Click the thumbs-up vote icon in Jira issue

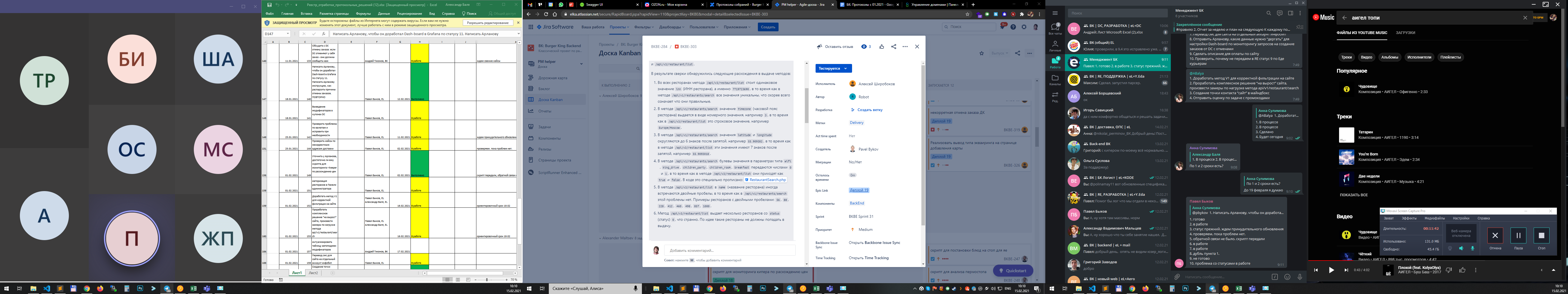coord(881,46)
